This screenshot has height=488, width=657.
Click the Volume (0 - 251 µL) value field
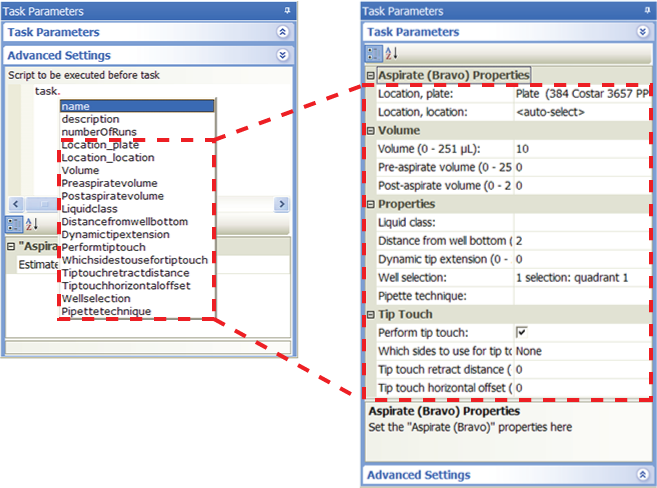pos(580,149)
